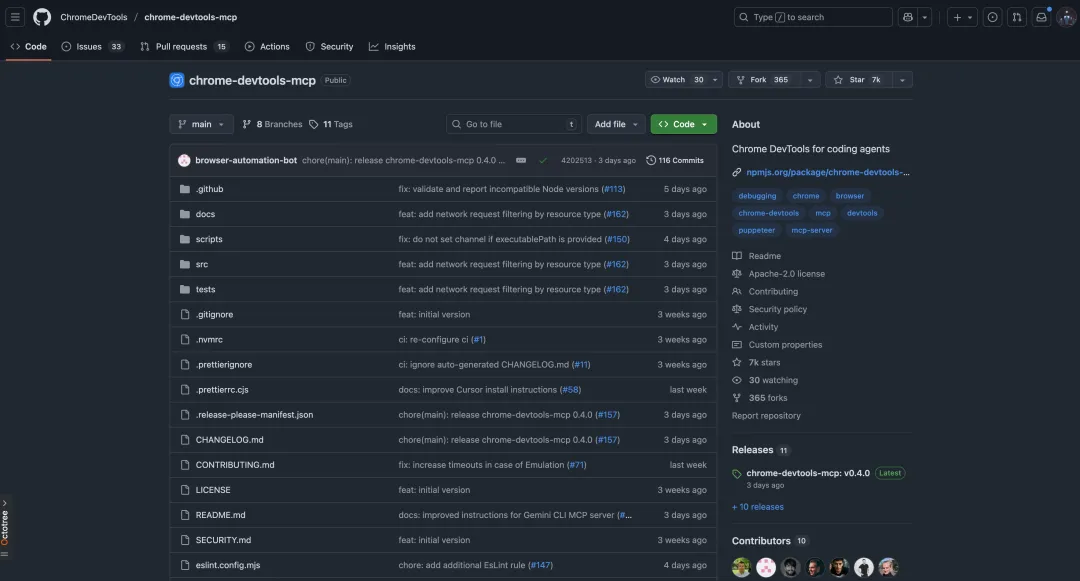Switch to the Code tab

click(28, 47)
